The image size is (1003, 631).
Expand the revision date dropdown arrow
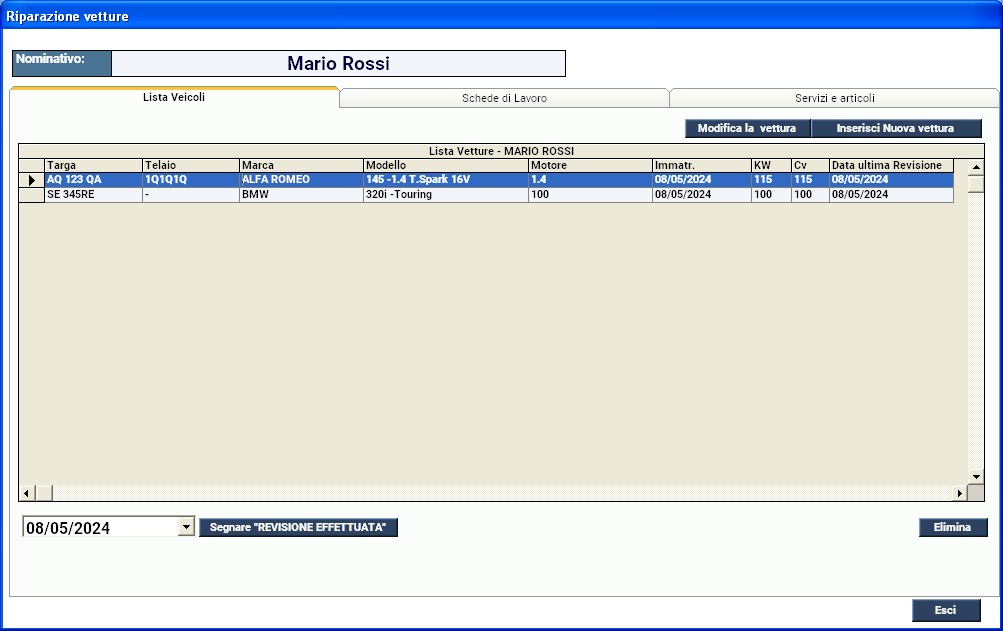click(x=185, y=527)
